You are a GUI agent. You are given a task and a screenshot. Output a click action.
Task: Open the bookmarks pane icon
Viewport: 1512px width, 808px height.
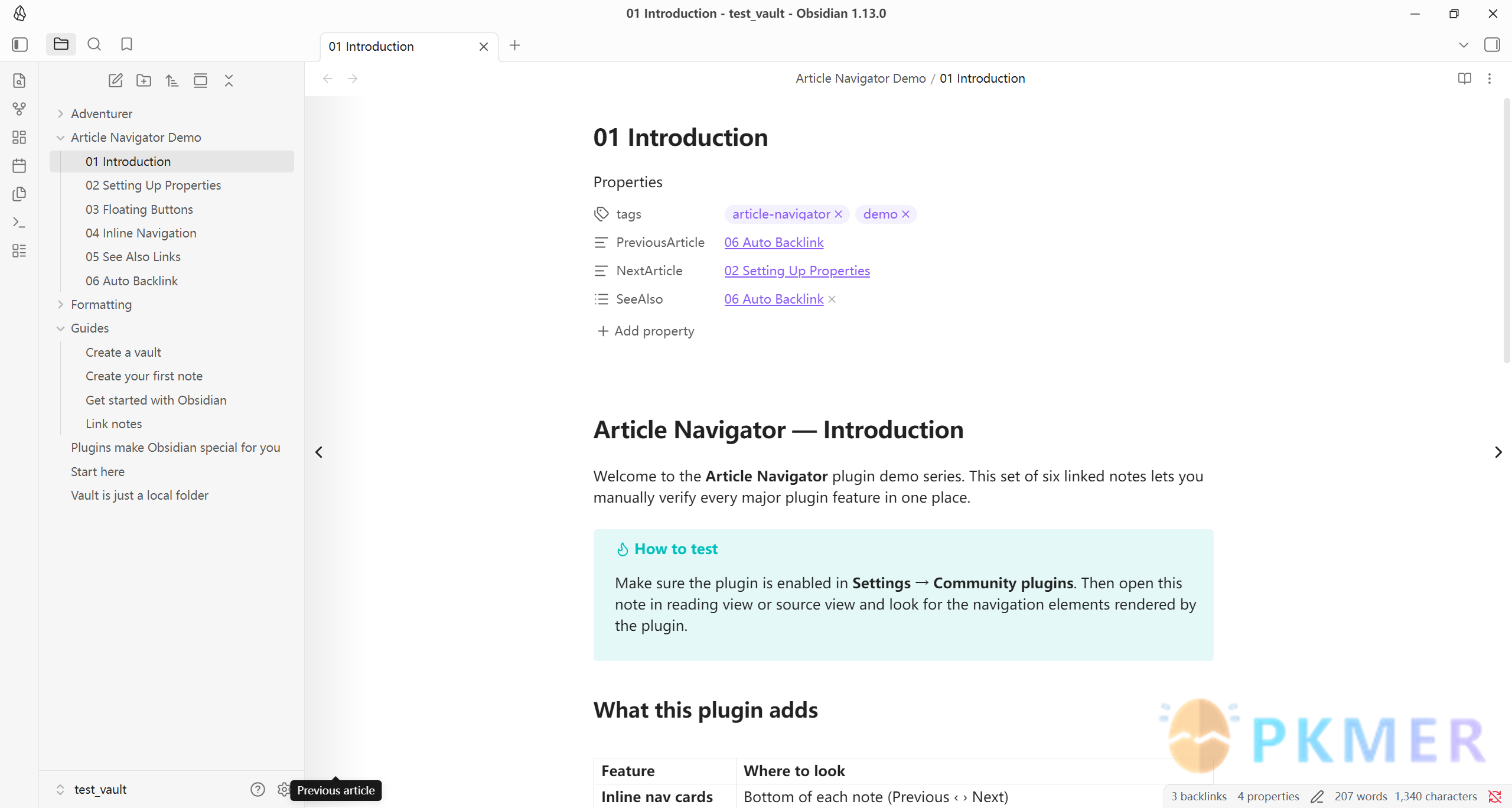click(126, 44)
